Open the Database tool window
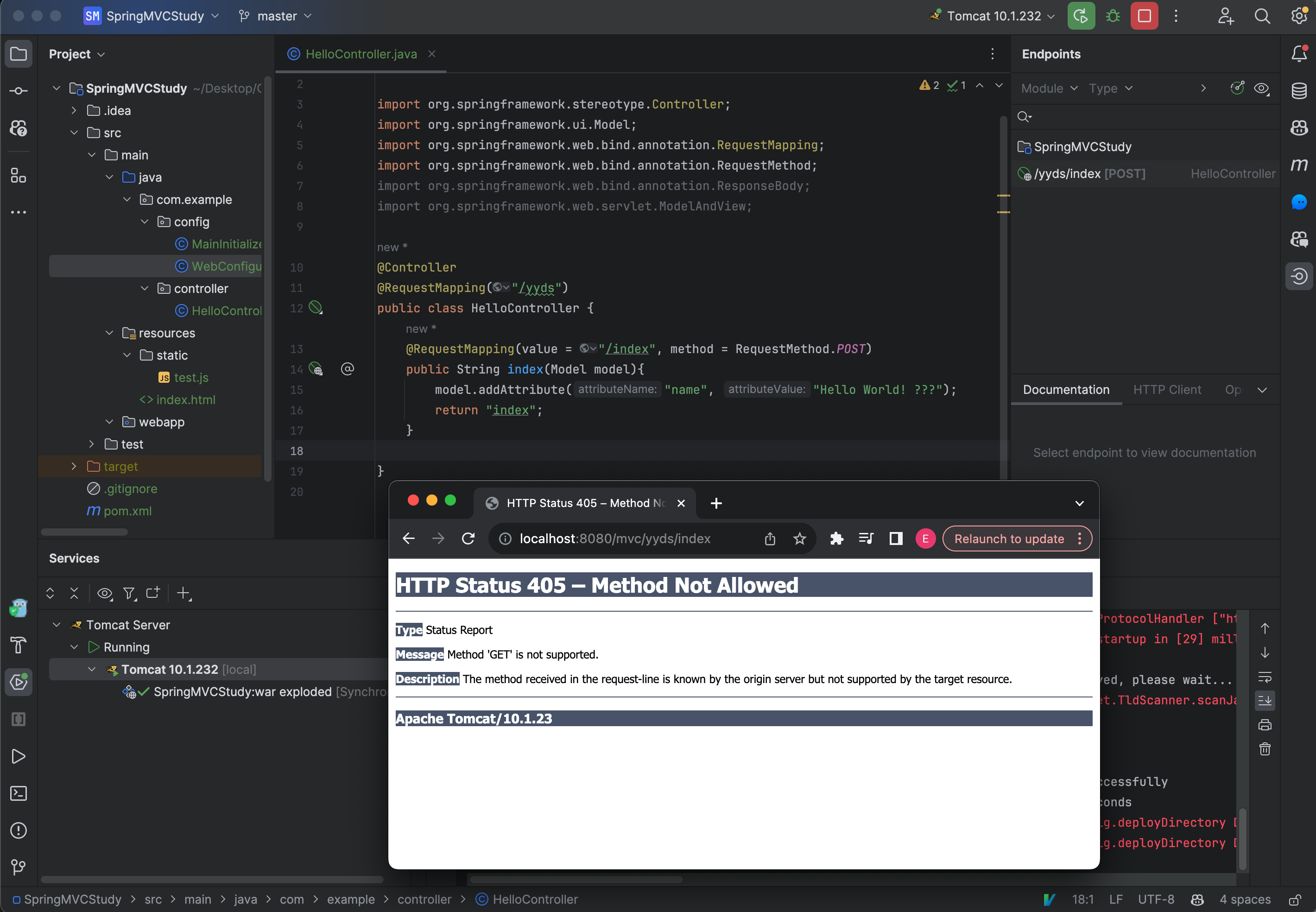This screenshot has height=912, width=1316. point(1299,90)
